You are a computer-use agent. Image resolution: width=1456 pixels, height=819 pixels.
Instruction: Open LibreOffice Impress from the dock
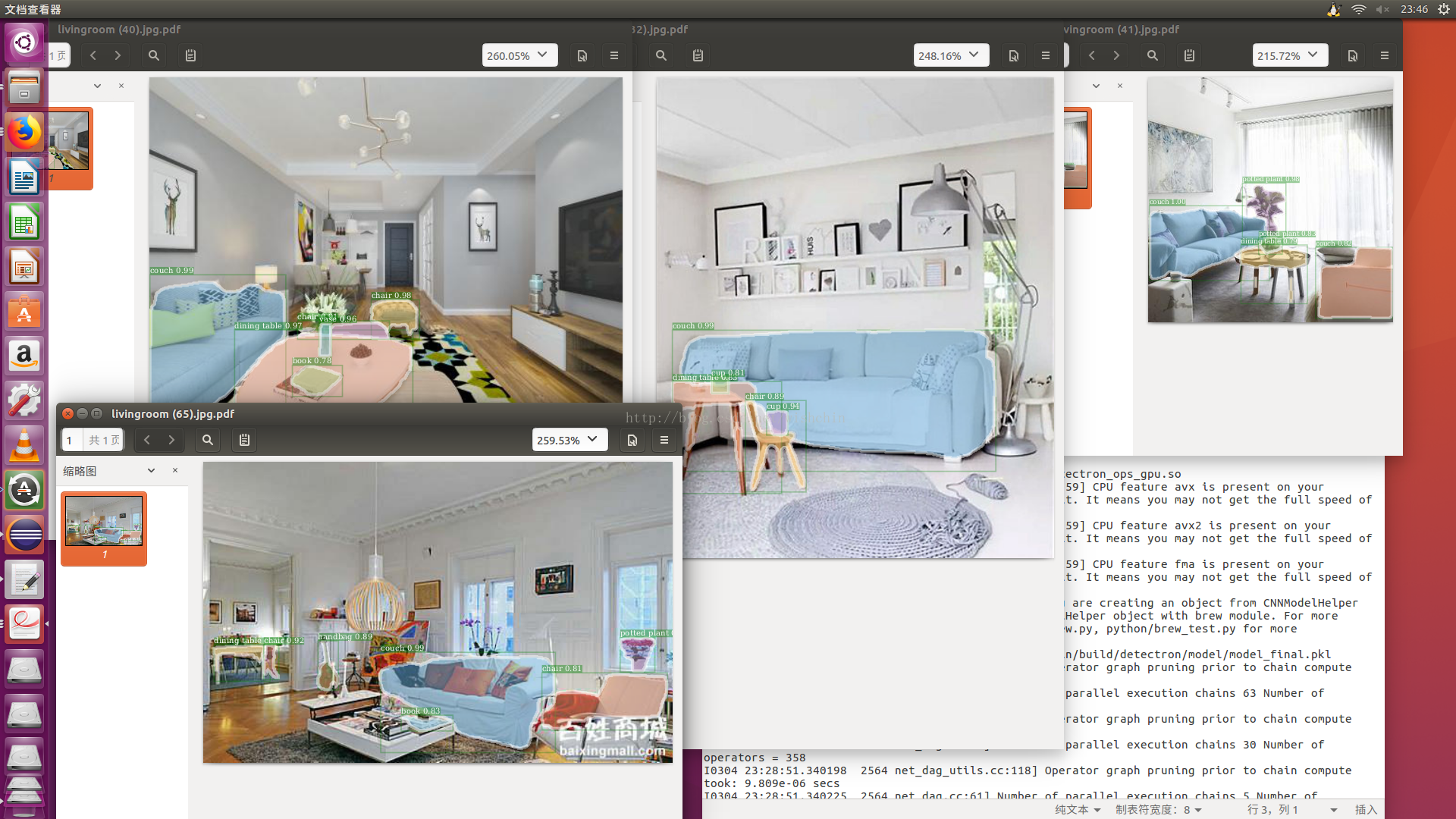click(x=24, y=267)
